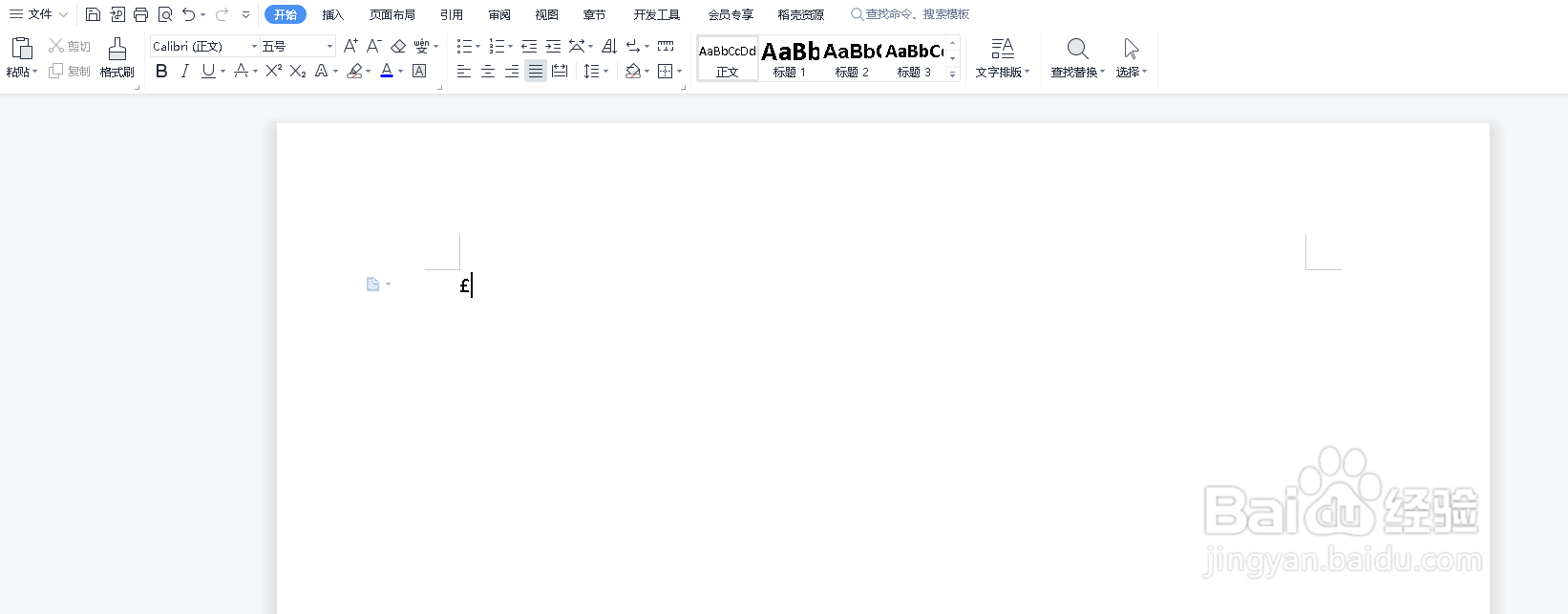1568x614 pixels.
Task: Apply the 标题 1 style
Action: (790, 59)
